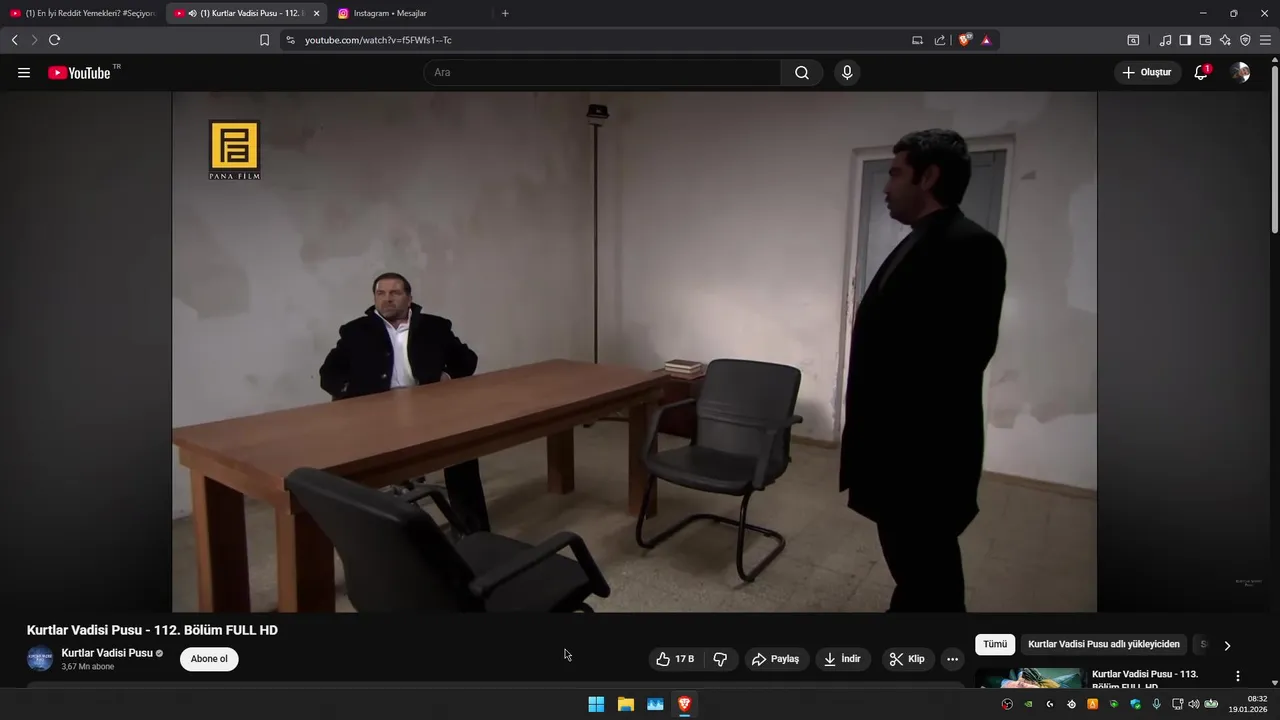Image resolution: width=1280 pixels, height=720 pixels.
Task: Click the video player to pause
Action: (x=634, y=352)
